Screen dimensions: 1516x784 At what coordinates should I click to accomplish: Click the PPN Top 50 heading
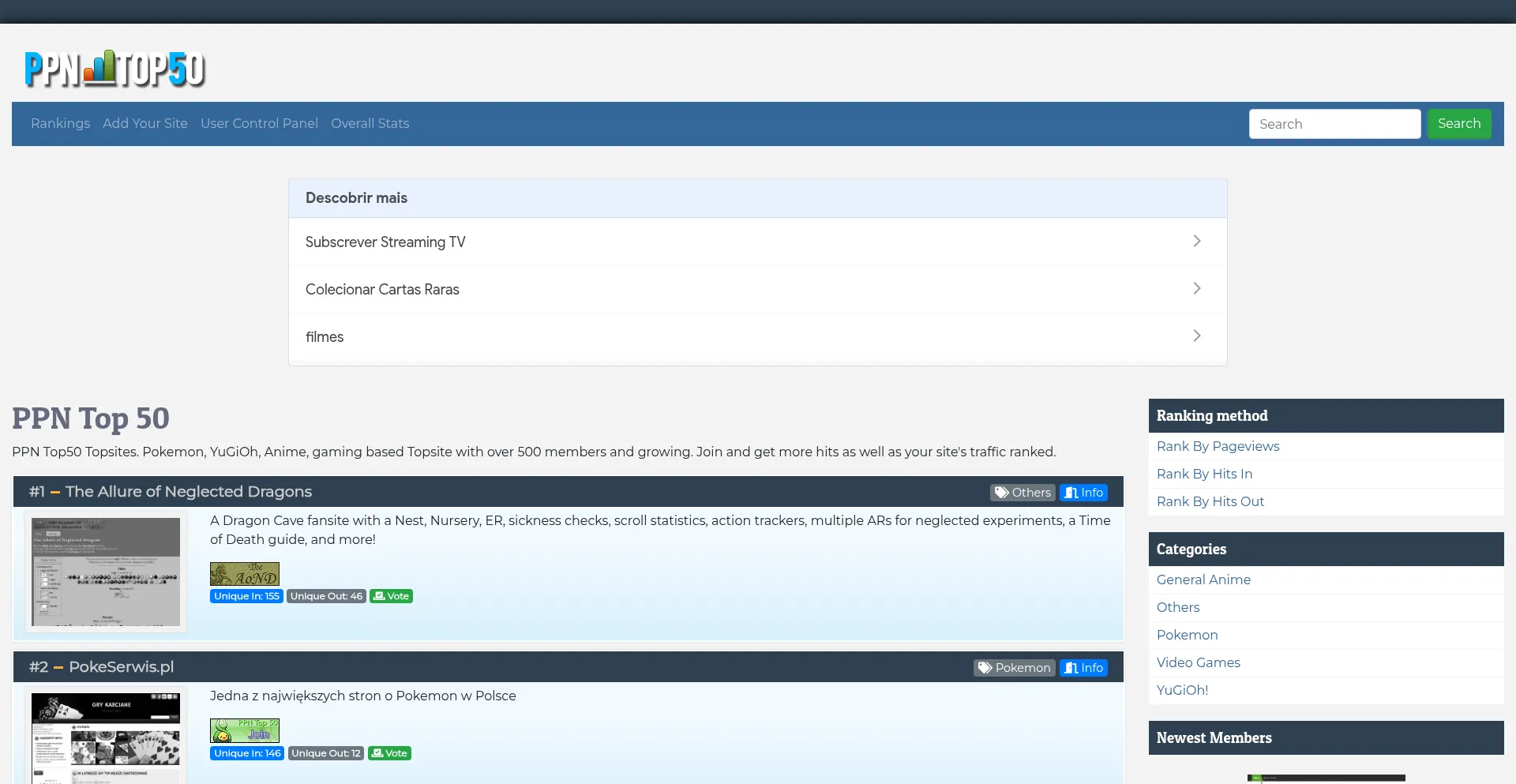[91, 418]
